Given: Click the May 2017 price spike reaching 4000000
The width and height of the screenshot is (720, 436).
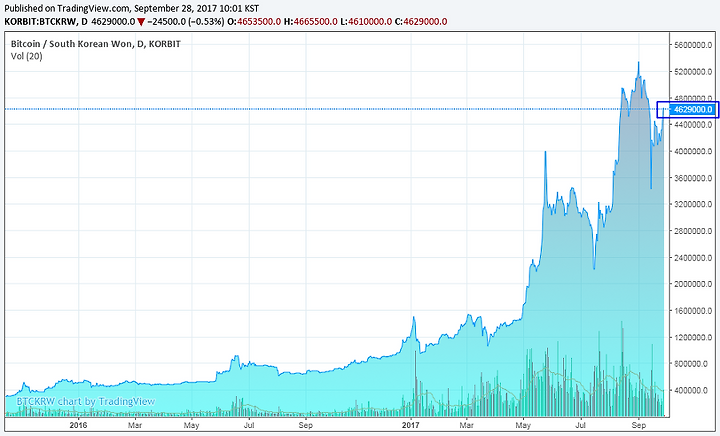Looking at the screenshot, I should (545, 152).
